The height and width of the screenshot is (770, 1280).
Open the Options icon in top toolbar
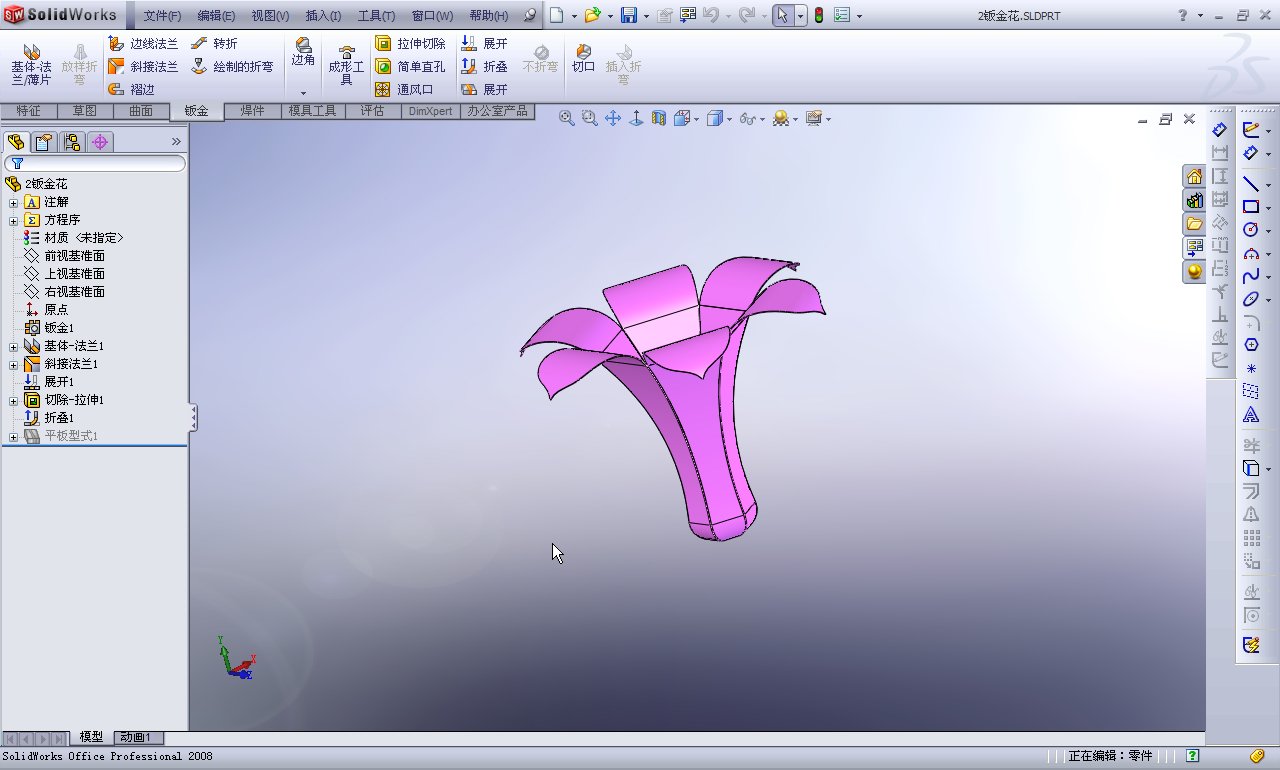[x=841, y=15]
